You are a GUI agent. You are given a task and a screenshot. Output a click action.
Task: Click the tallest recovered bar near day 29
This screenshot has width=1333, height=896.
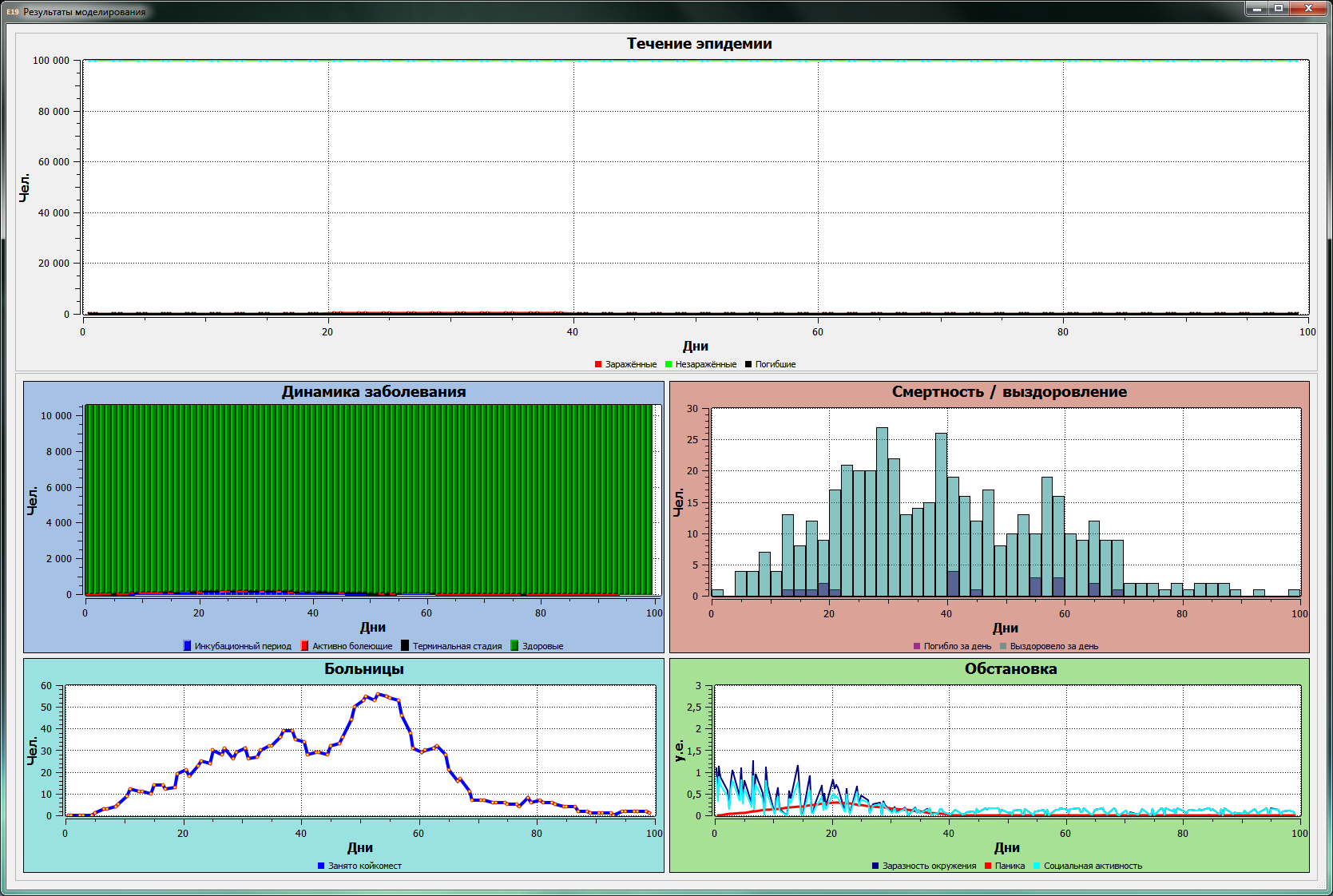tap(882, 511)
